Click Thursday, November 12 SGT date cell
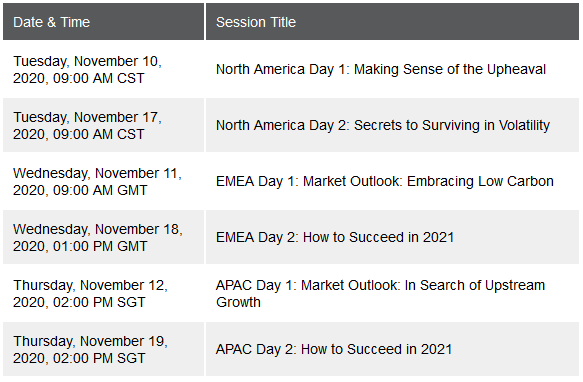This screenshot has height=382, width=583. coord(103,293)
